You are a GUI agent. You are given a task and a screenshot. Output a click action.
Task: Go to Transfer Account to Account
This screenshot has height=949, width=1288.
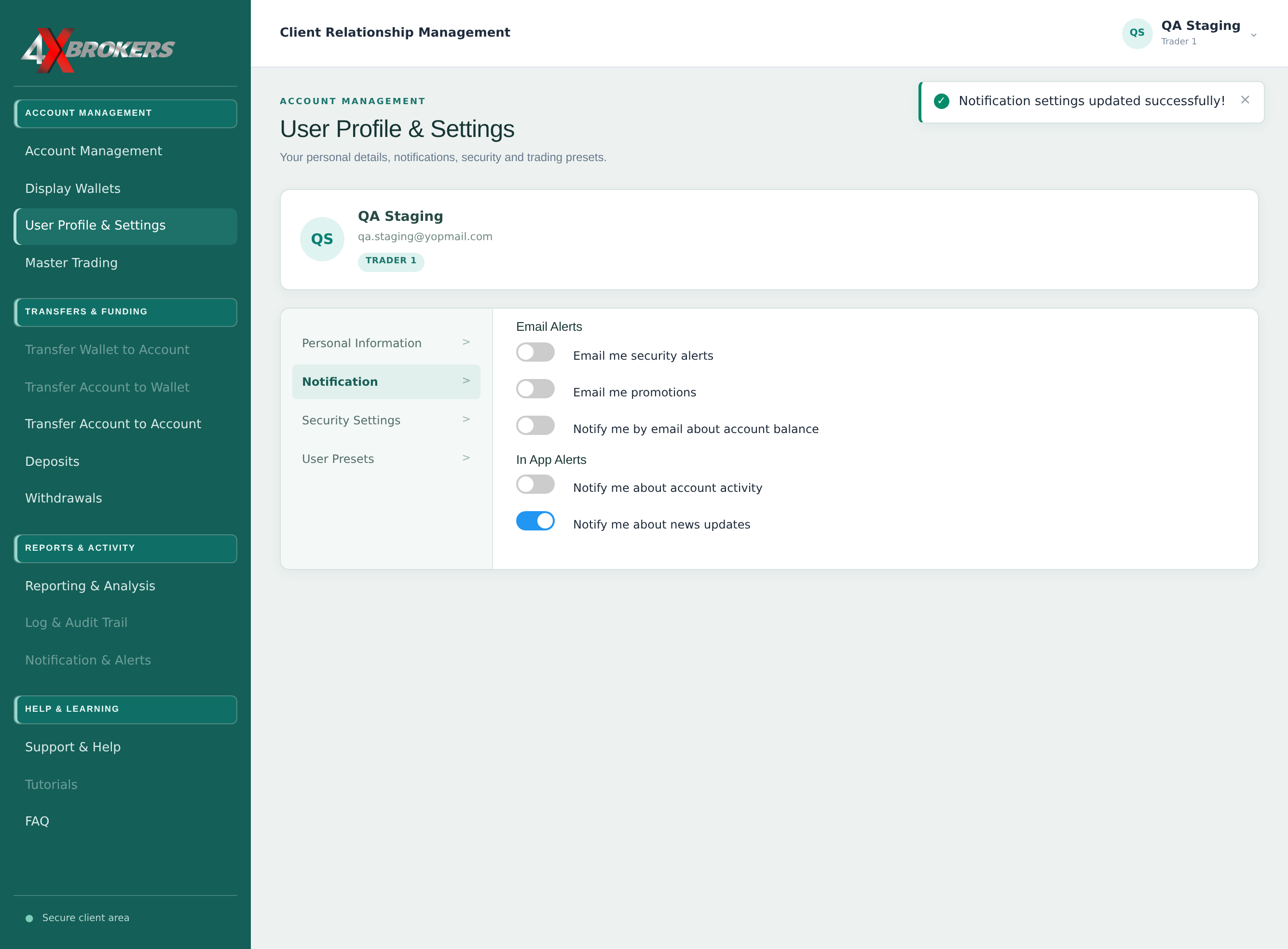coord(125,424)
